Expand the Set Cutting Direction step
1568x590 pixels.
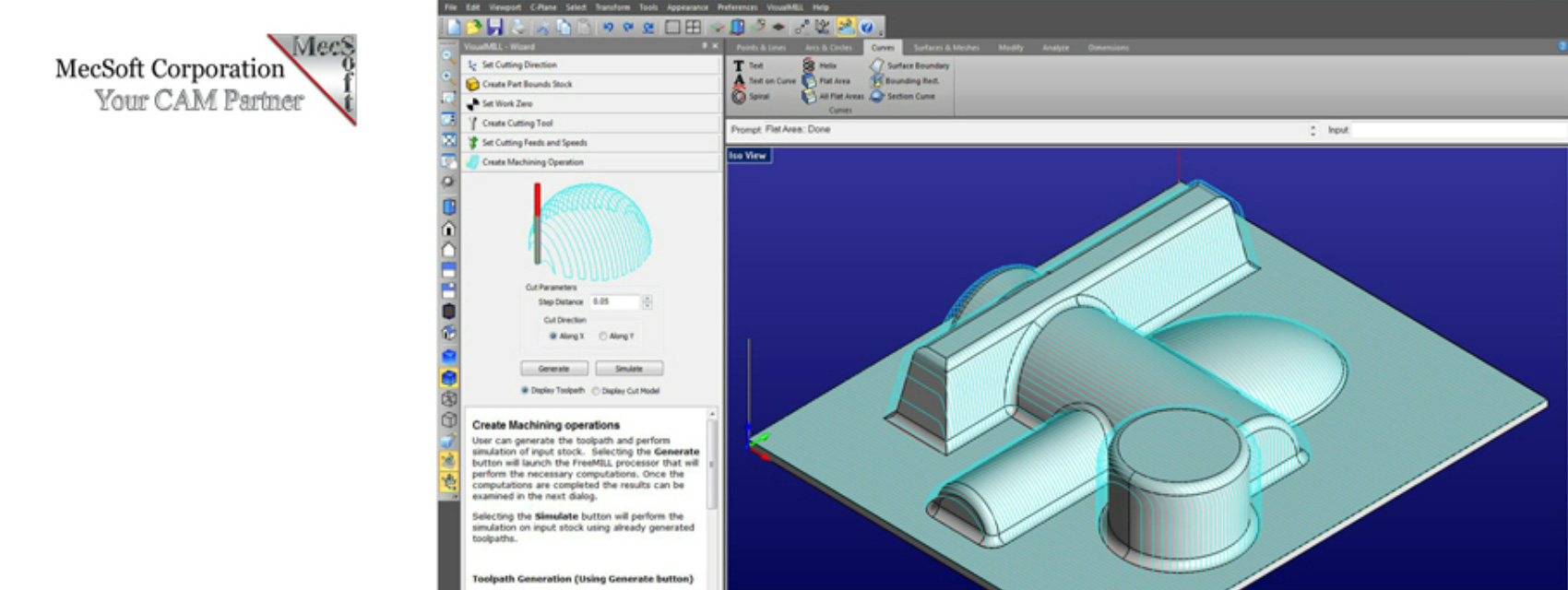519,65
